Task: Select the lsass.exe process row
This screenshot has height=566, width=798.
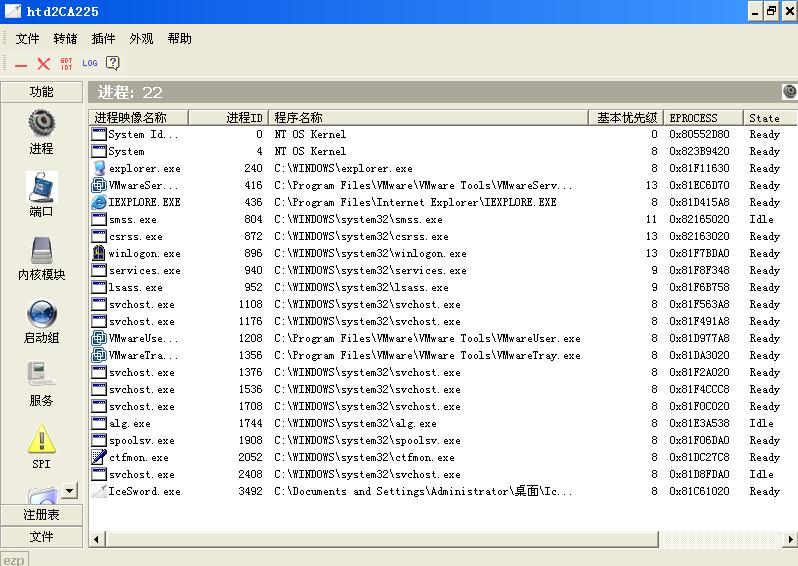Action: coord(442,287)
